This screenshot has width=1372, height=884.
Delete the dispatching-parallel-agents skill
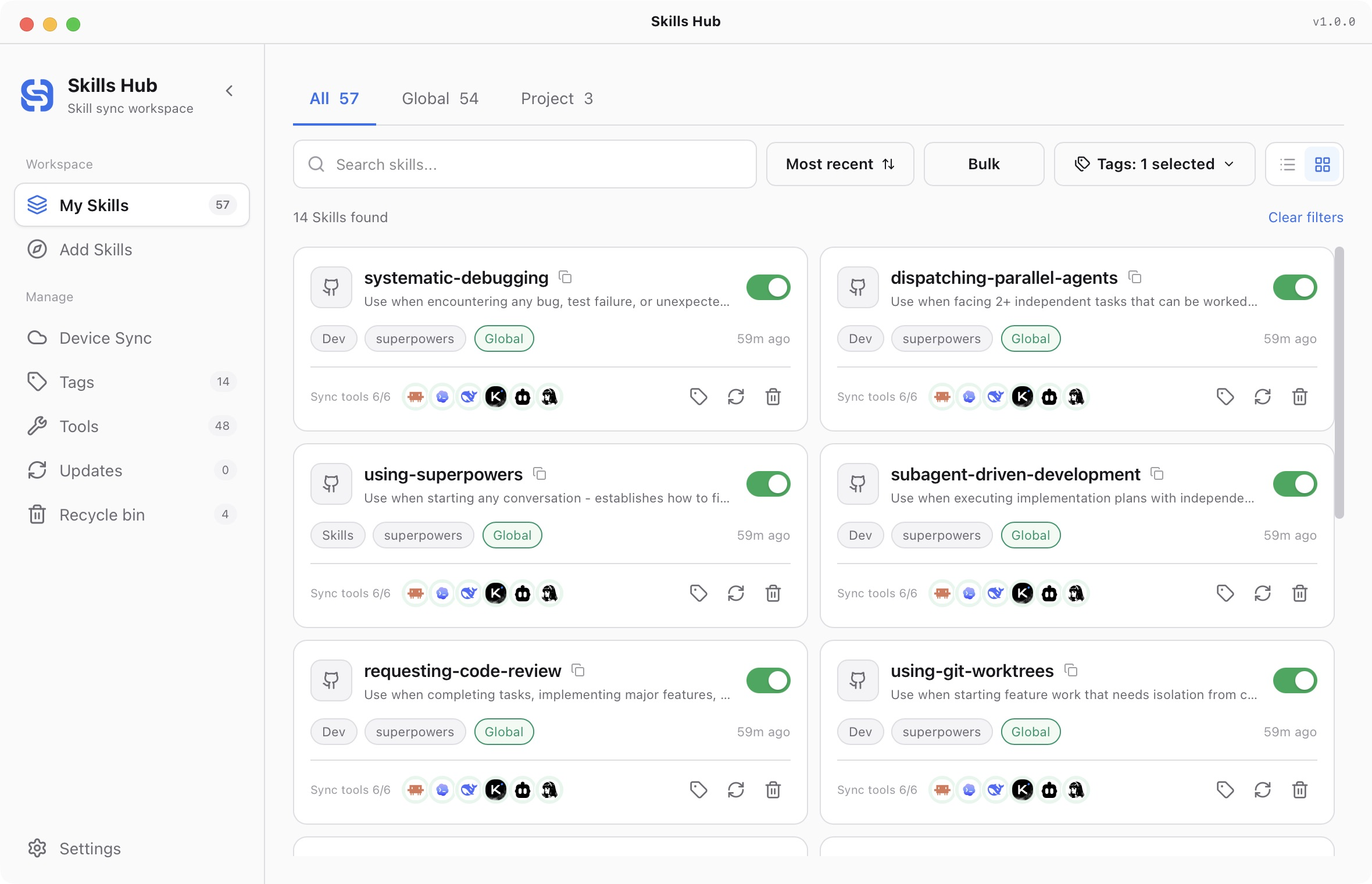(1300, 397)
